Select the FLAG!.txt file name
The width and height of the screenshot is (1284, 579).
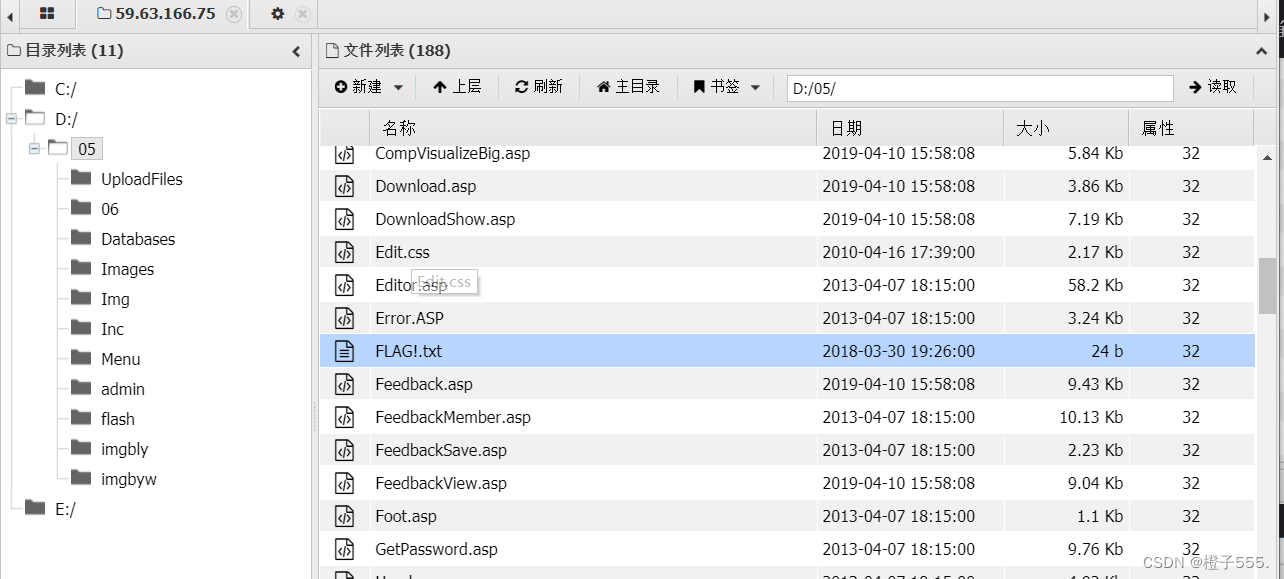[x=408, y=351]
